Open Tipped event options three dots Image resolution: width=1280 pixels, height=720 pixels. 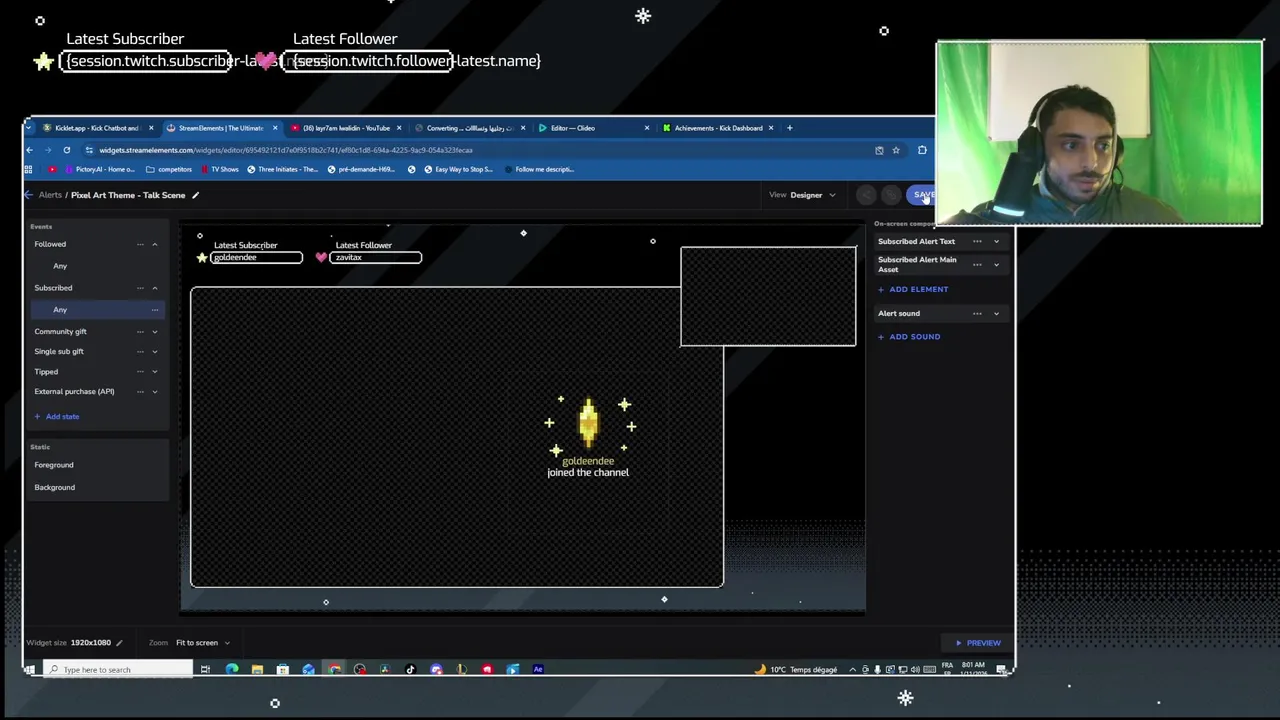140,371
